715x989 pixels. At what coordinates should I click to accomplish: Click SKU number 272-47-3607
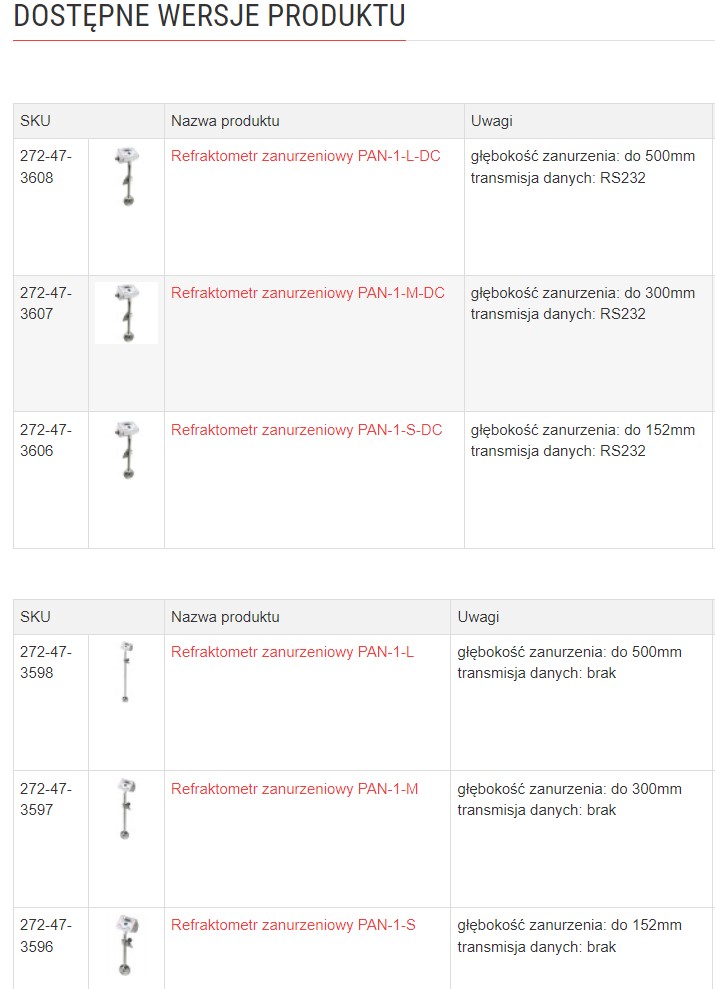pyautogui.click(x=46, y=303)
